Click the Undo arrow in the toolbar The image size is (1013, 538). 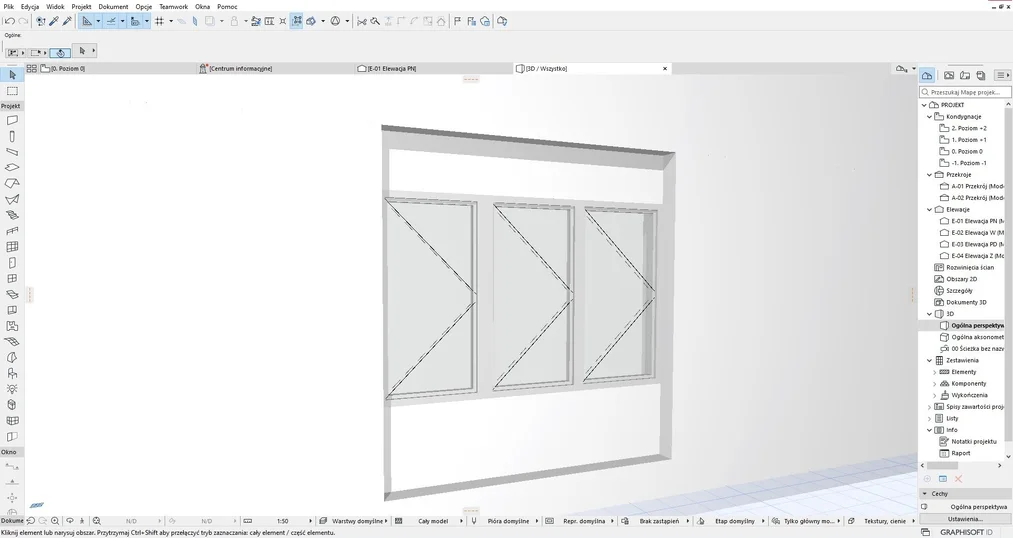[9, 21]
